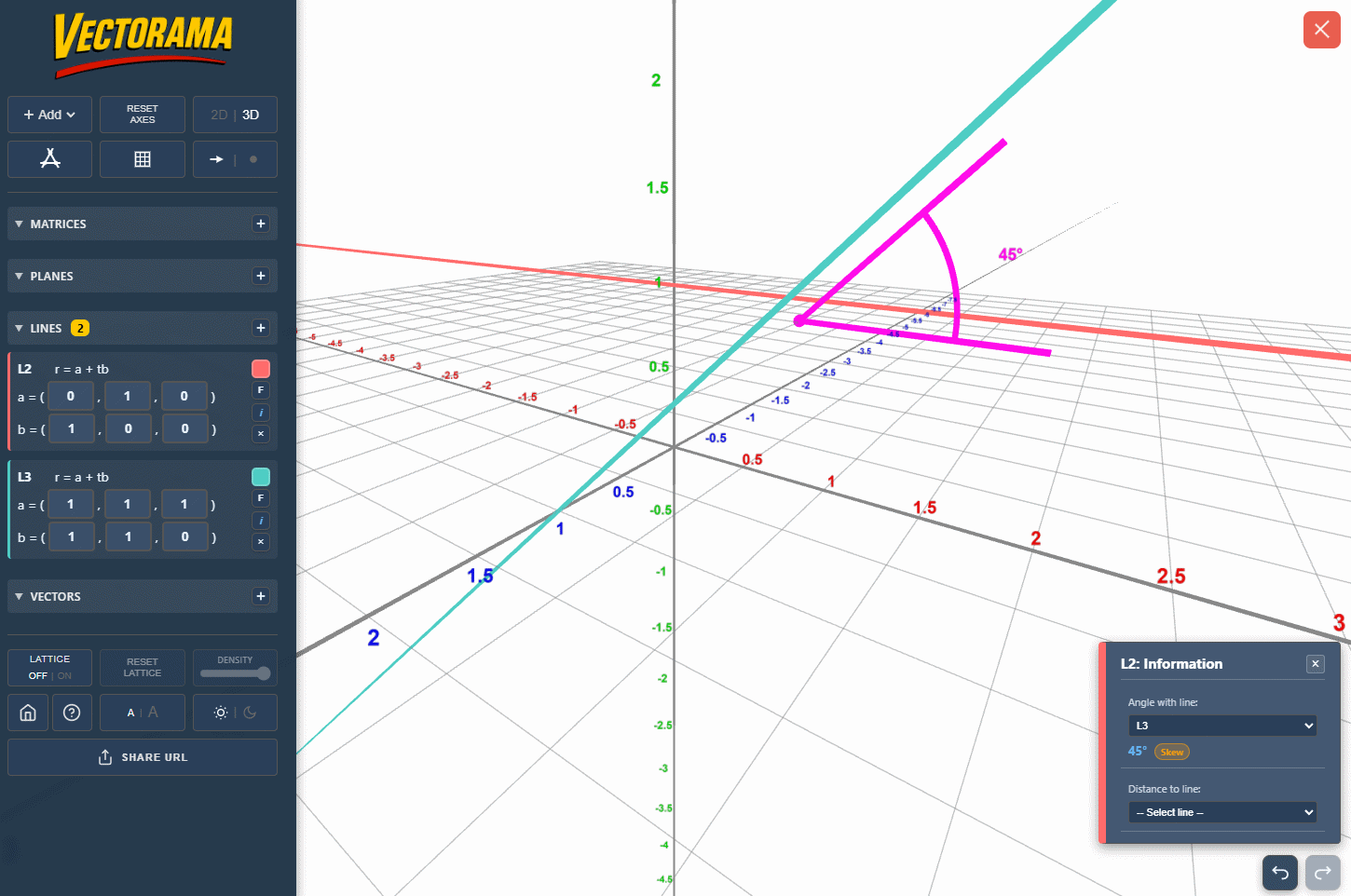1351x896 pixels.
Task: Open info icon for line L3
Action: pos(261,521)
